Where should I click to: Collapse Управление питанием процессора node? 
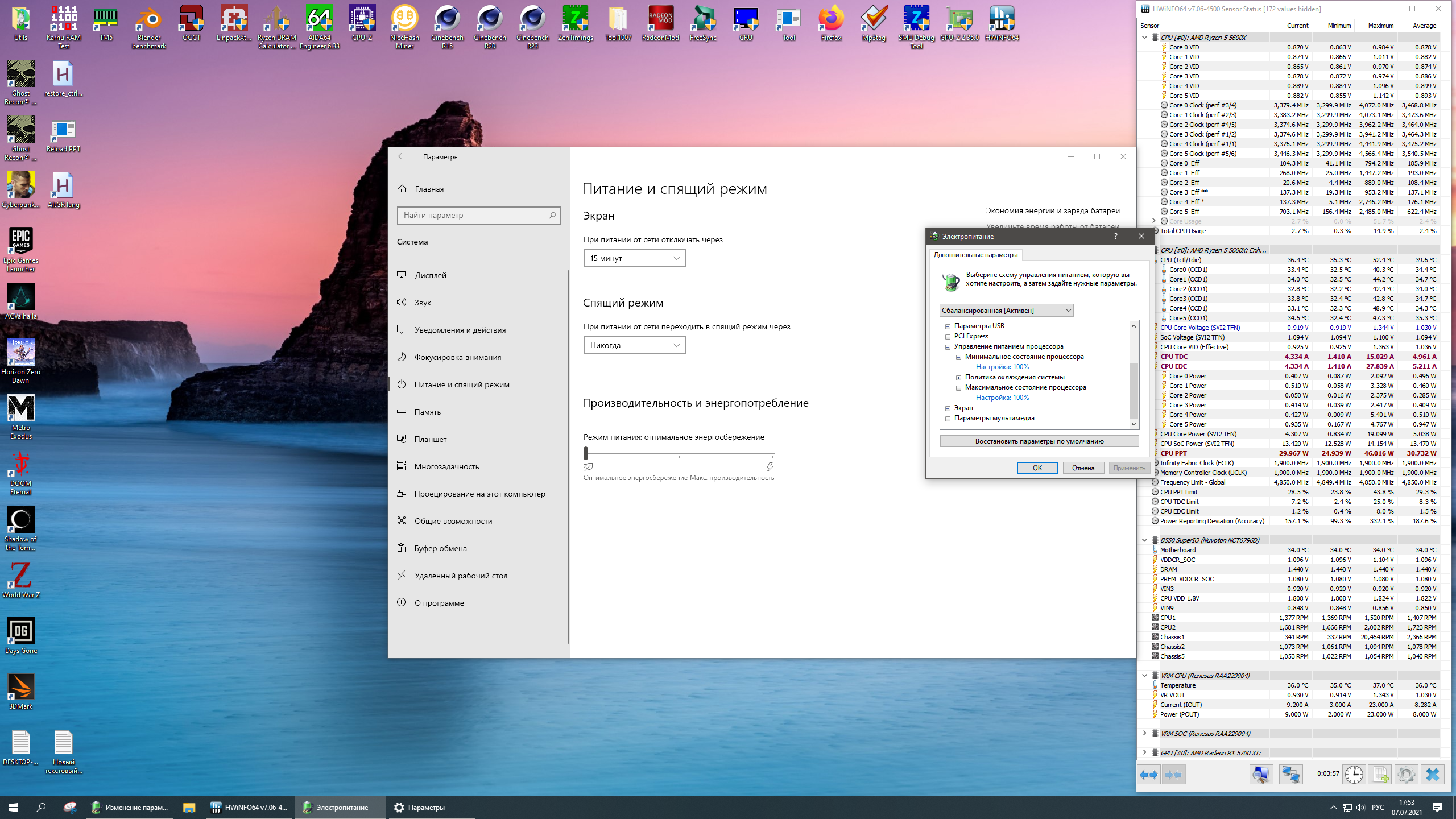(x=948, y=347)
